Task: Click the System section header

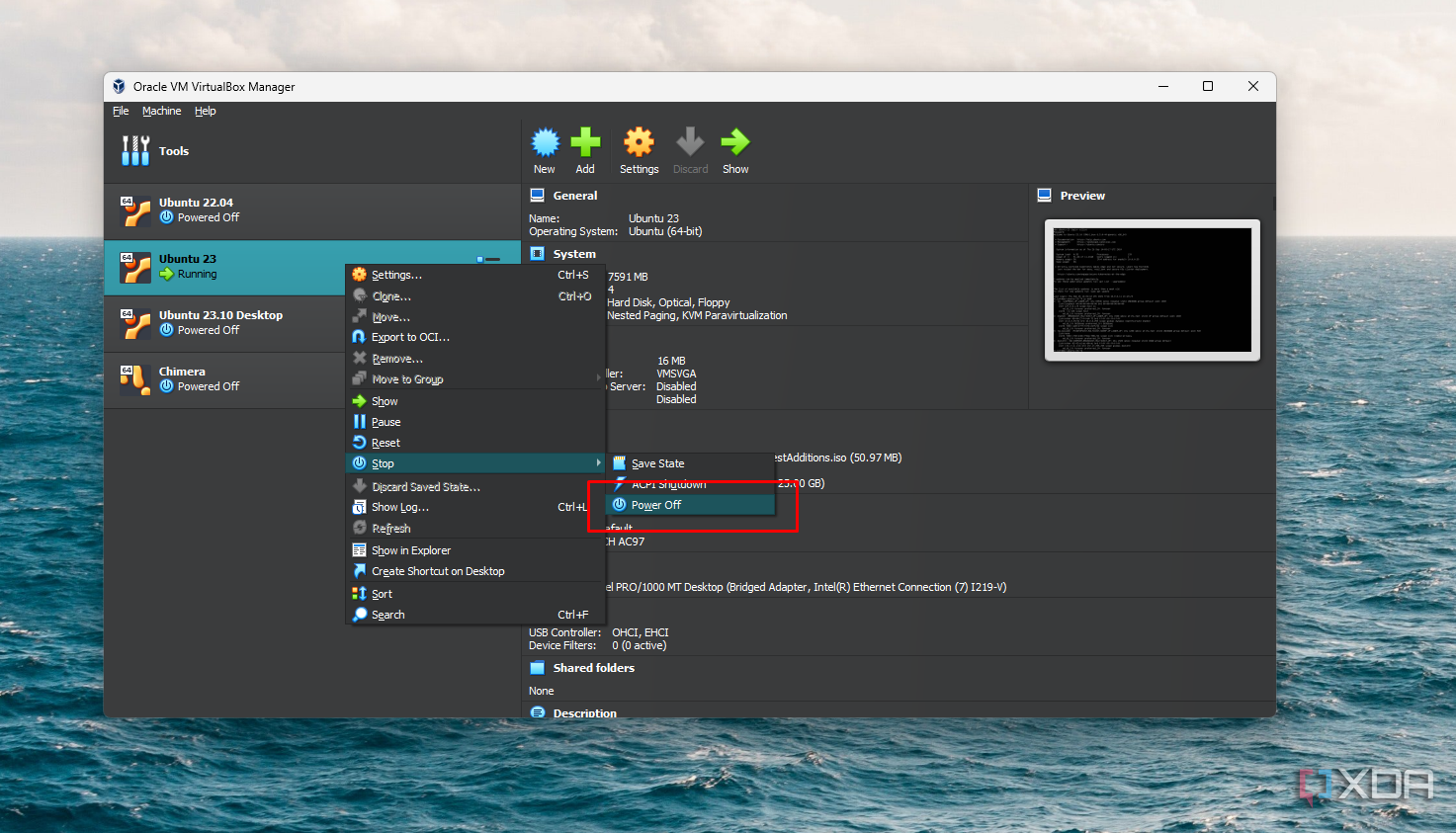Action: [574, 254]
